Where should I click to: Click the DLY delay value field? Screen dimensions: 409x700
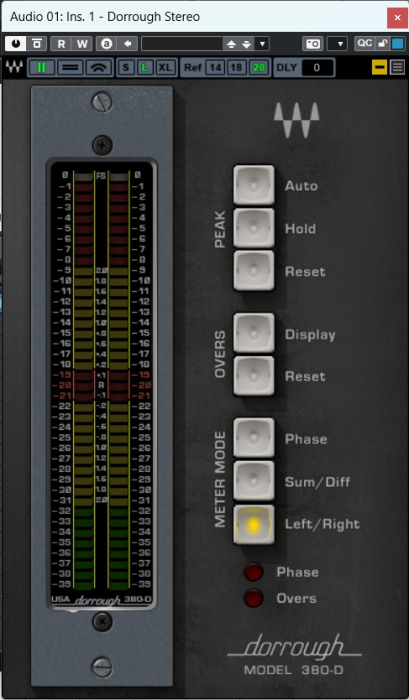pos(317,68)
